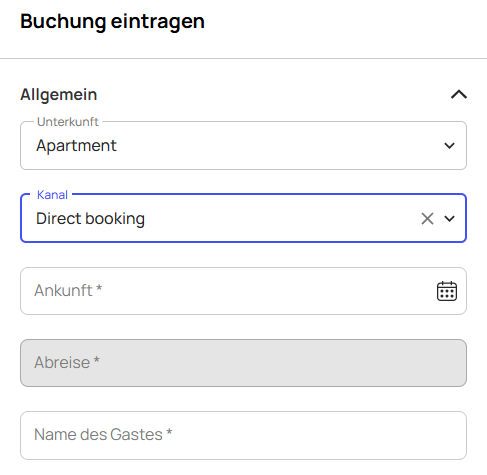Click the greyed-out Abreise date field
The image size is (487, 475).
(x=243, y=363)
